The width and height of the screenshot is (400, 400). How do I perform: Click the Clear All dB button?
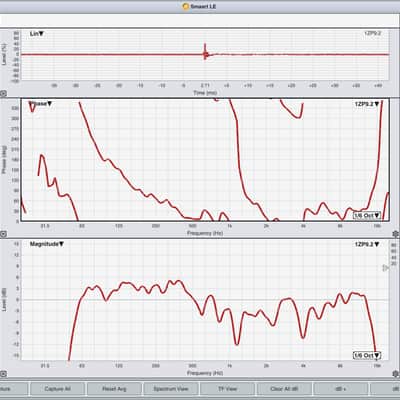[x=284, y=389]
